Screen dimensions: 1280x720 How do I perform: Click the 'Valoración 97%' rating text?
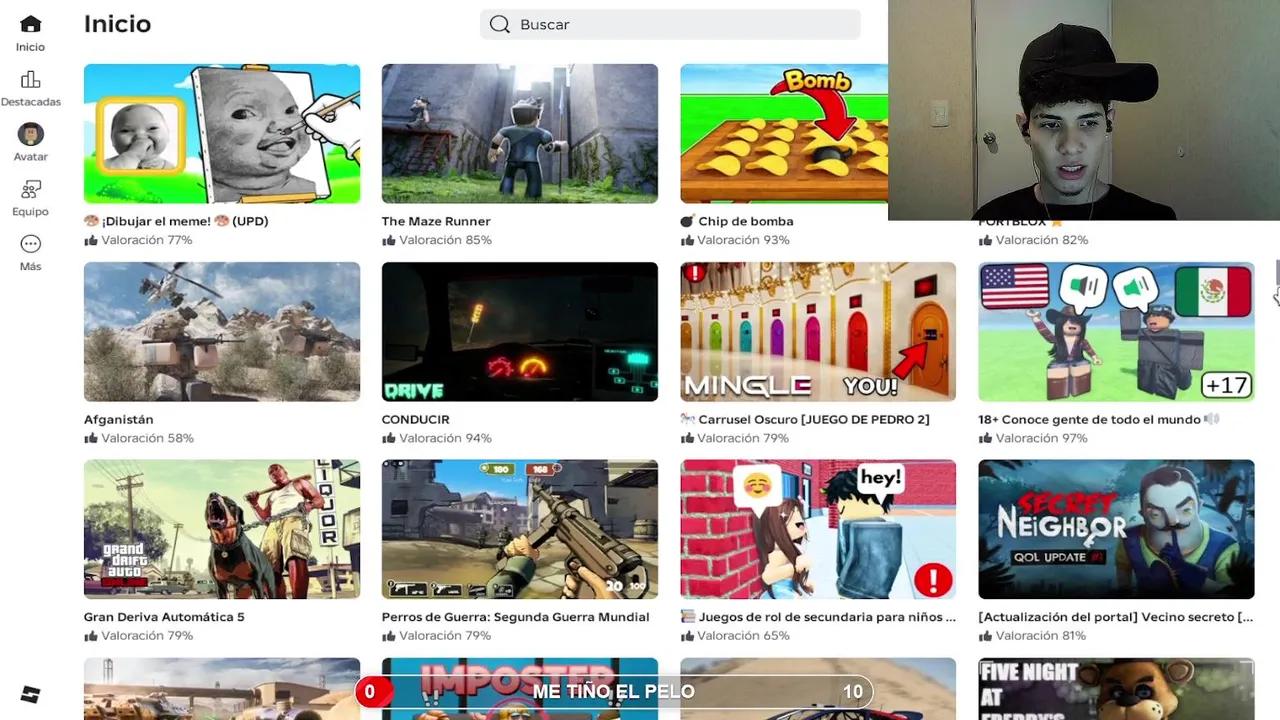(x=1042, y=438)
